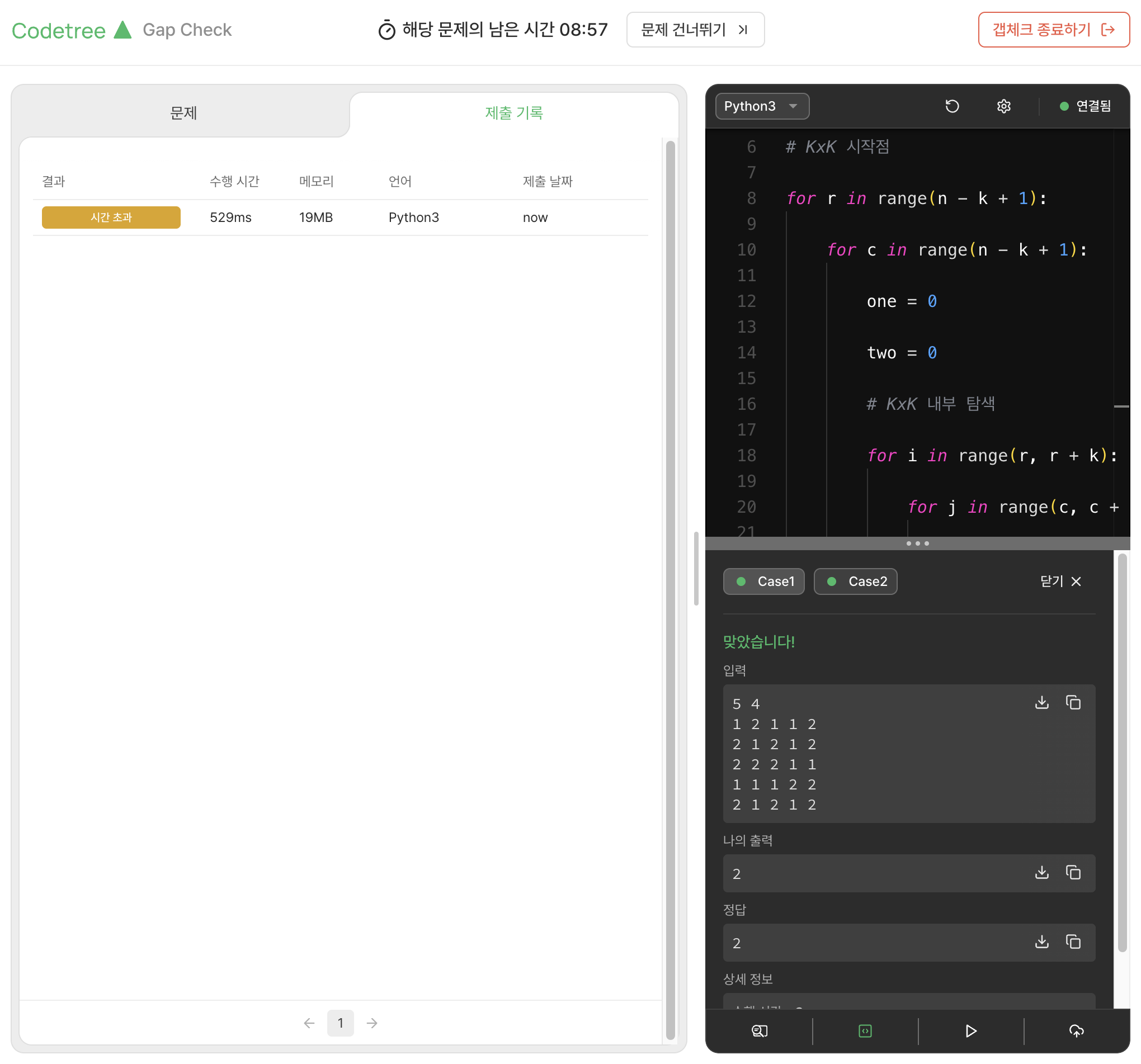Select page 1 of submissions

coord(341,1023)
